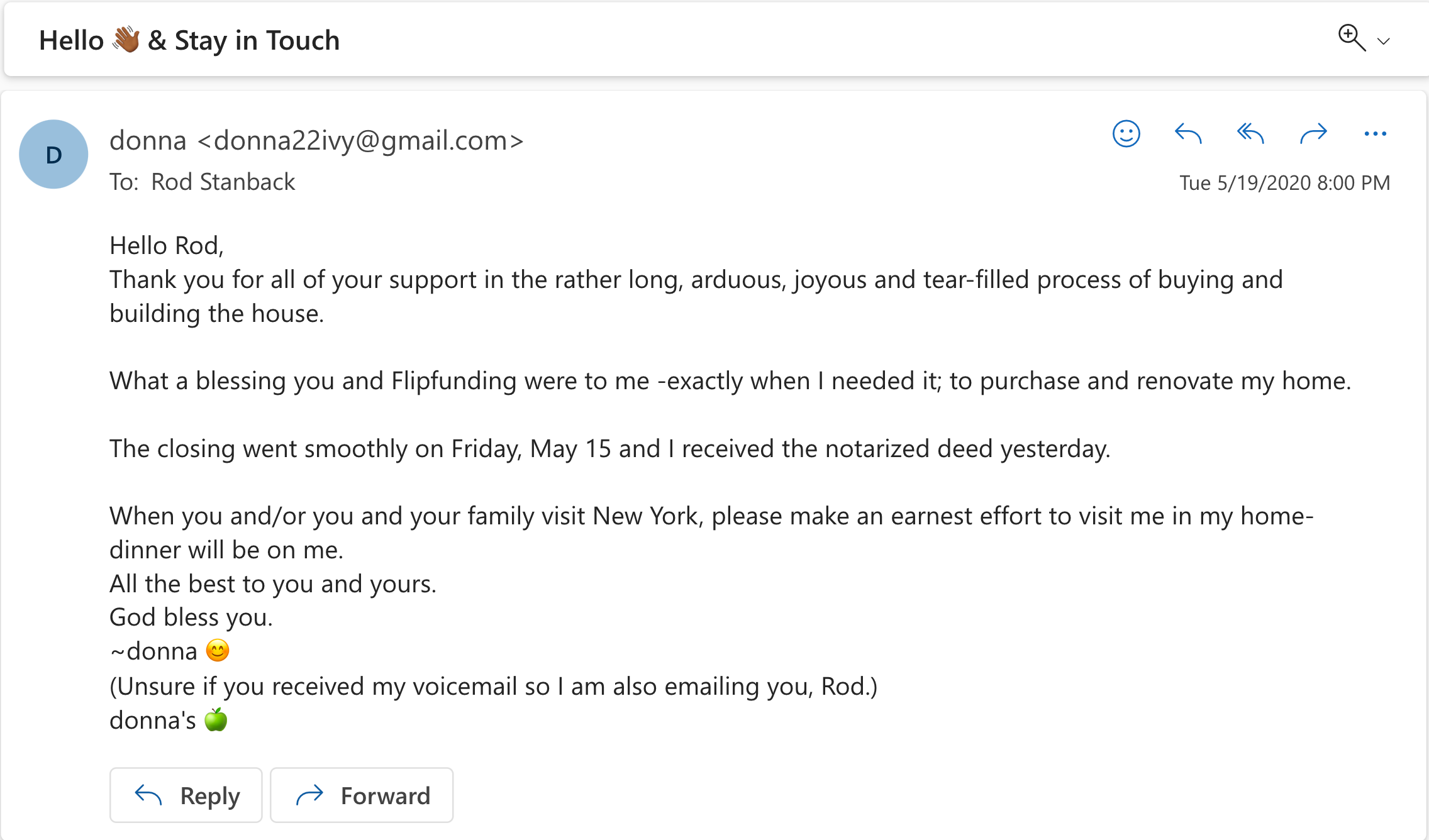The width and height of the screenshot is (1429, 840).
Task: Click the Reply All double-arrow icon
Action: coord(1250,133)
